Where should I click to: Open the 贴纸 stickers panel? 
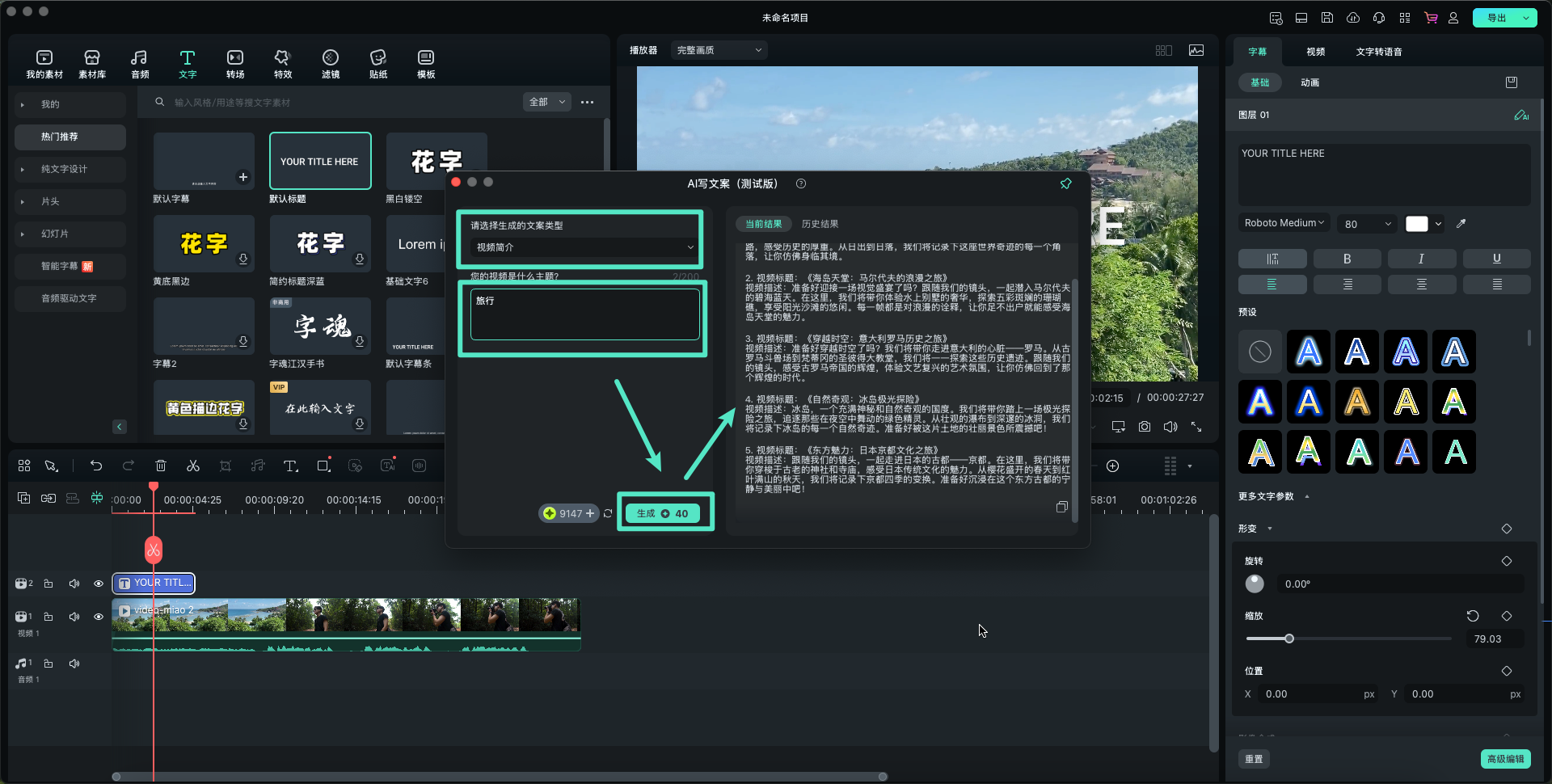pos(377,64)
